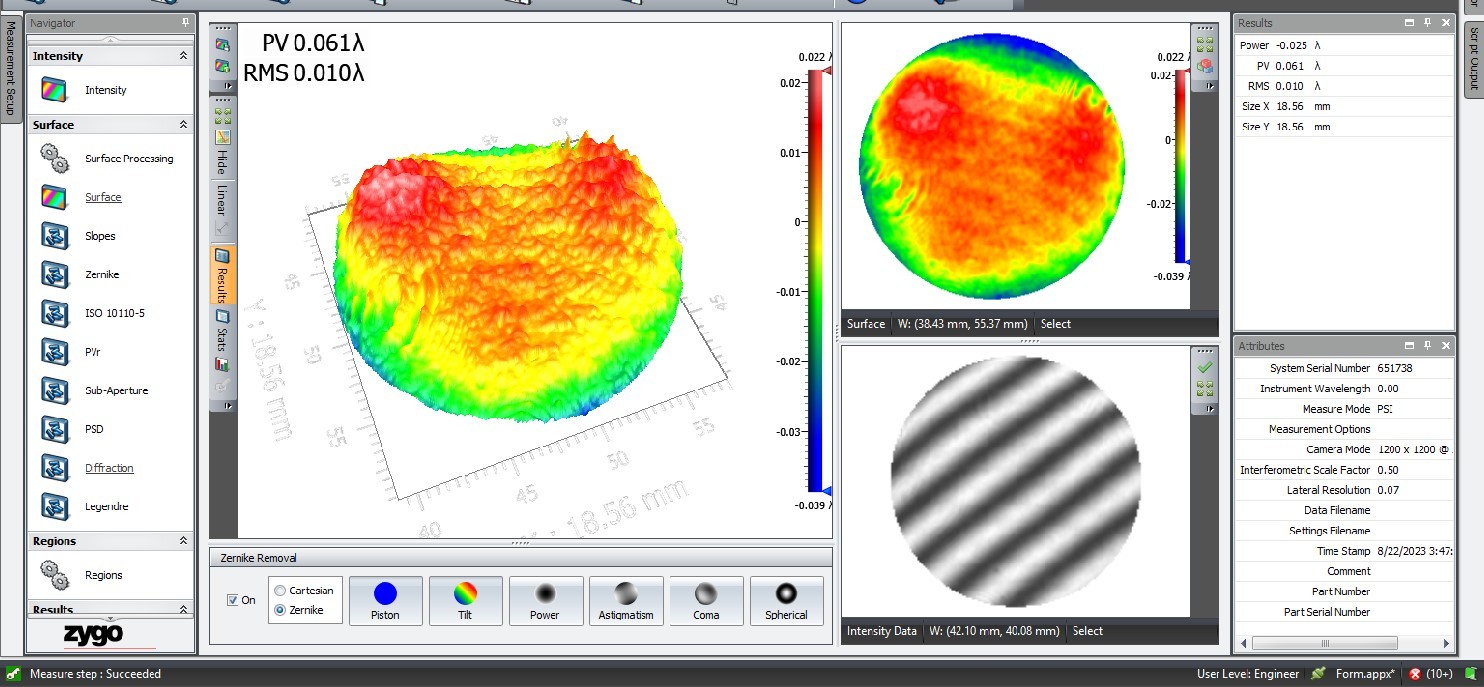The width and height of the screenshot is (1484, 687).
Task: Open the Measurement Setup side tab
Action: tap(10, 69)
